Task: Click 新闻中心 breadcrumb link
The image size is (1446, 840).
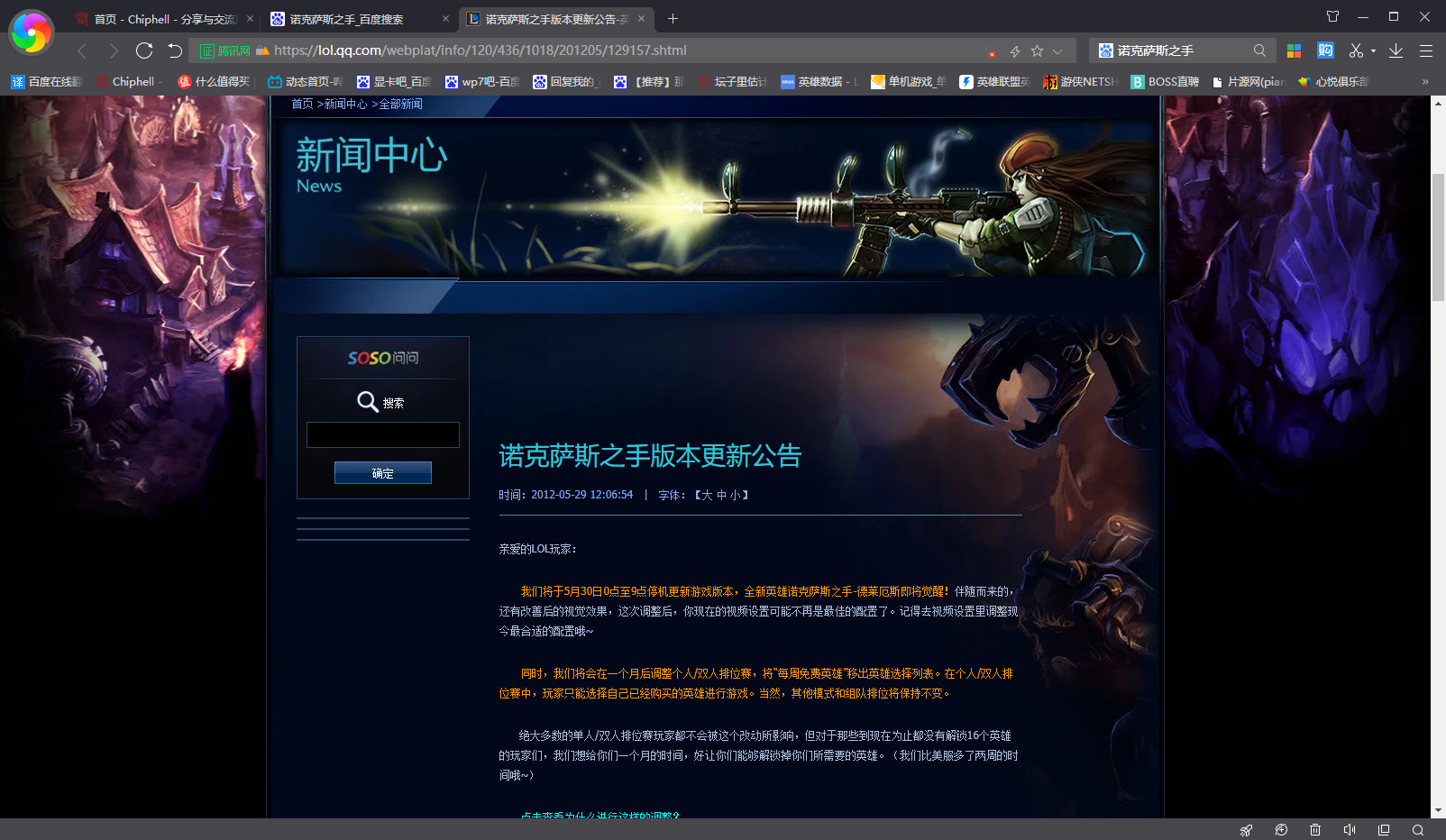Action: (345, 105)
